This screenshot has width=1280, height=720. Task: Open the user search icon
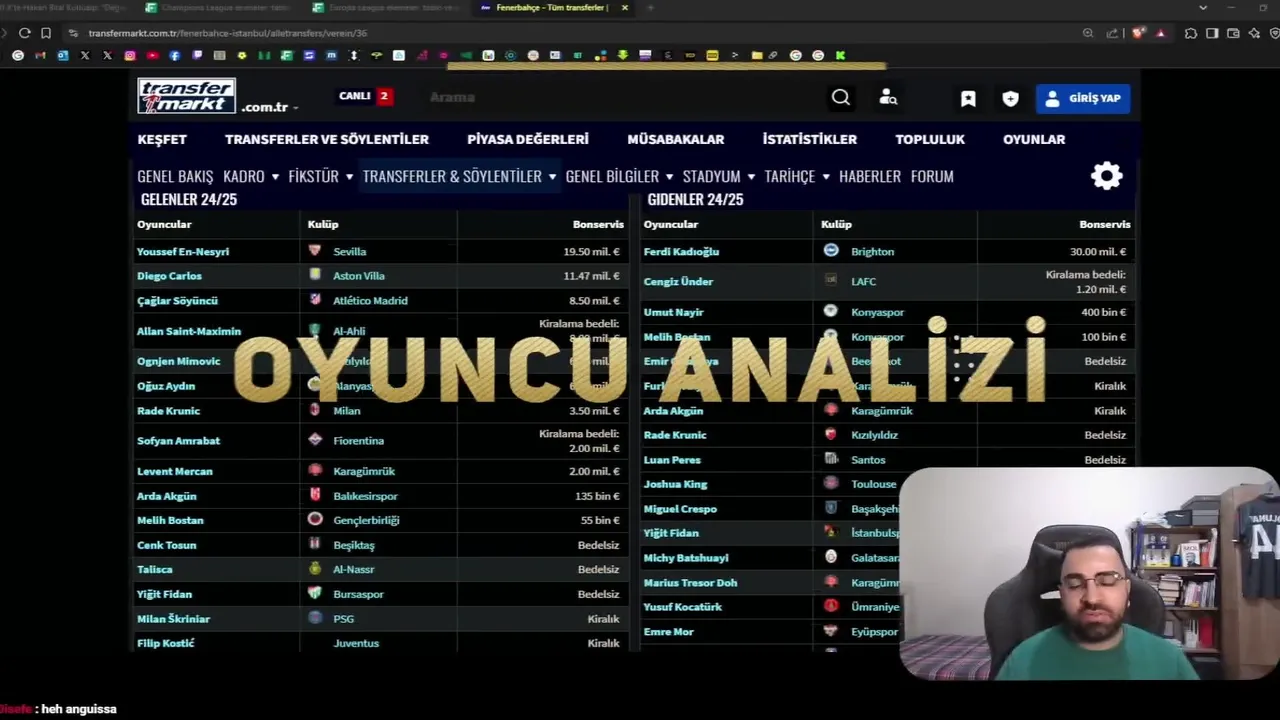pyautogui.click(x=888, y=97)
